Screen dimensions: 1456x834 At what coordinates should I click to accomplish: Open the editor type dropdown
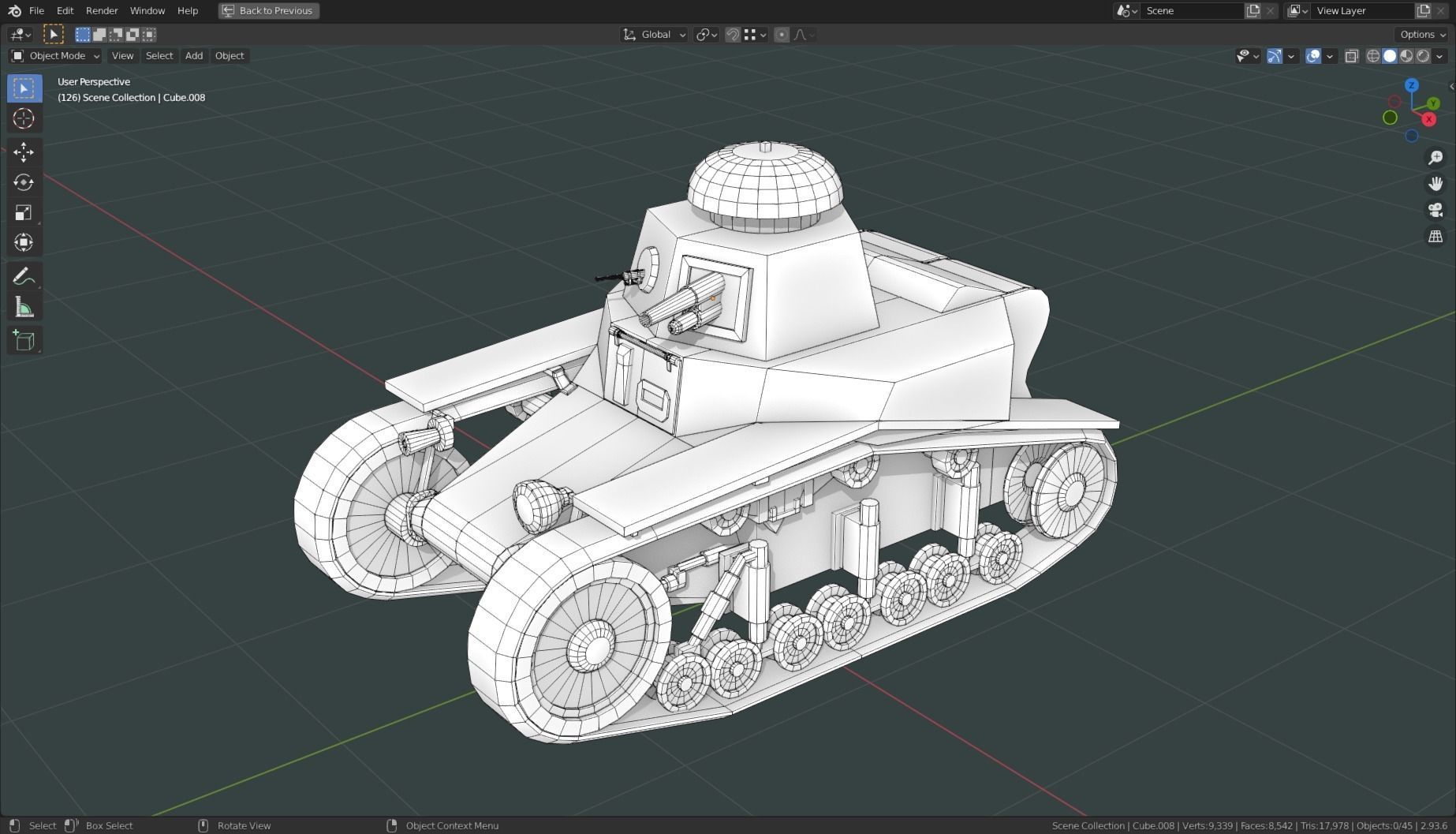20,34
